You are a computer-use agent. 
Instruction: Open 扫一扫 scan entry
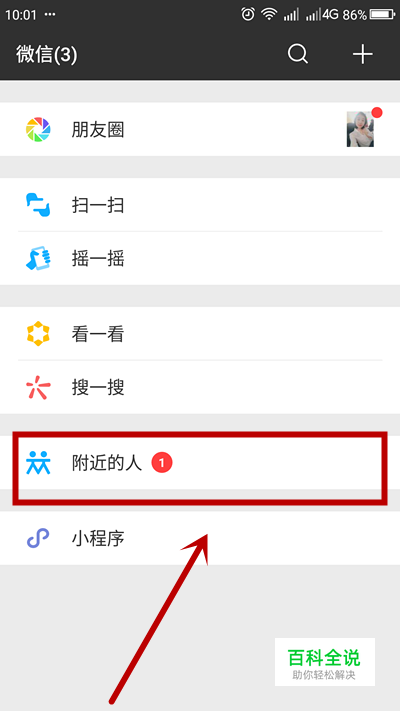(x=200, y=205)
